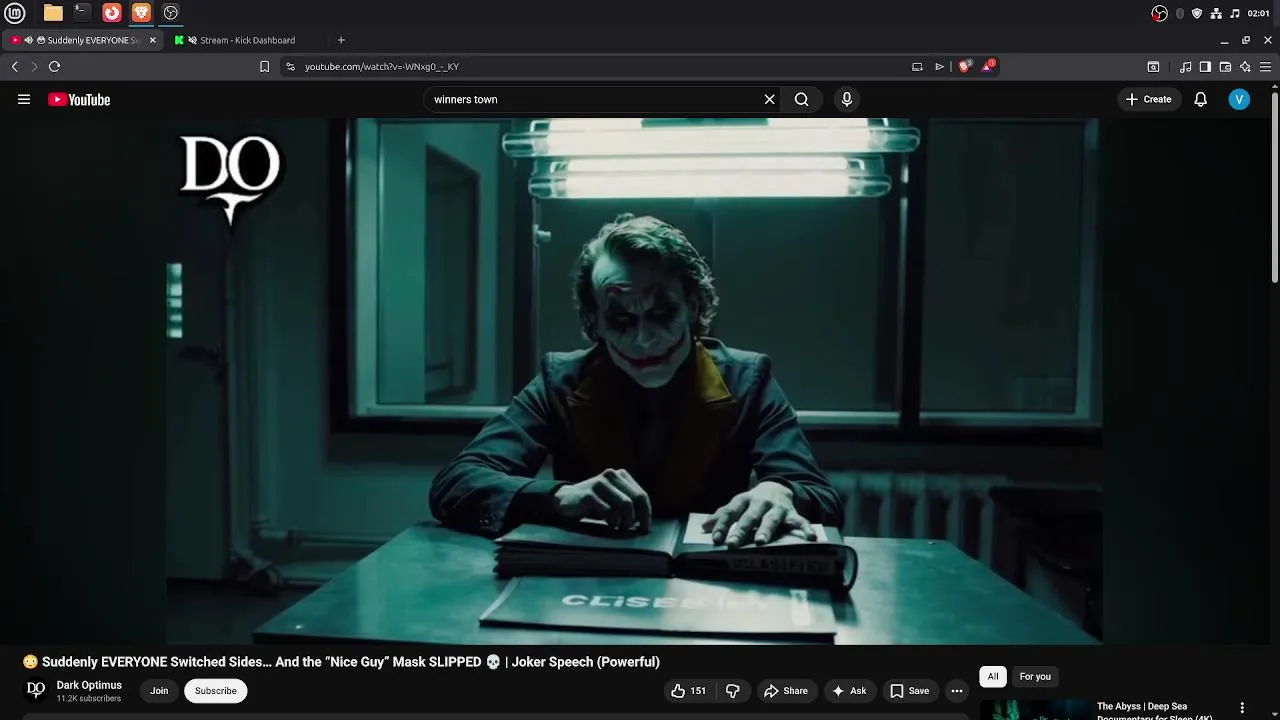This screenshot has width=1280, height=720.
Task: Open Brave Rewards triangle icon
Action: [988, 66]
